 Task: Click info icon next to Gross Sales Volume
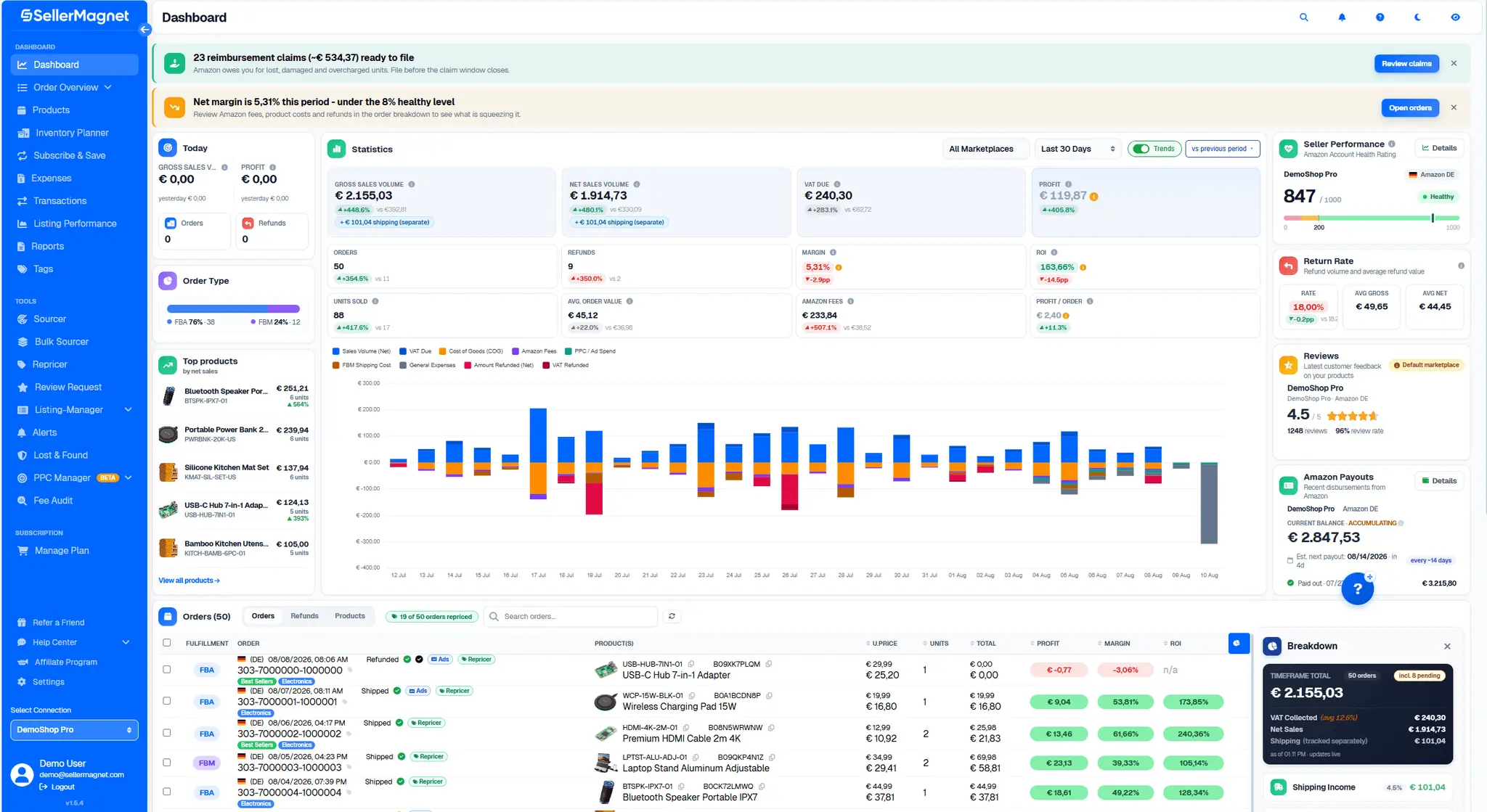pos(412,184)
